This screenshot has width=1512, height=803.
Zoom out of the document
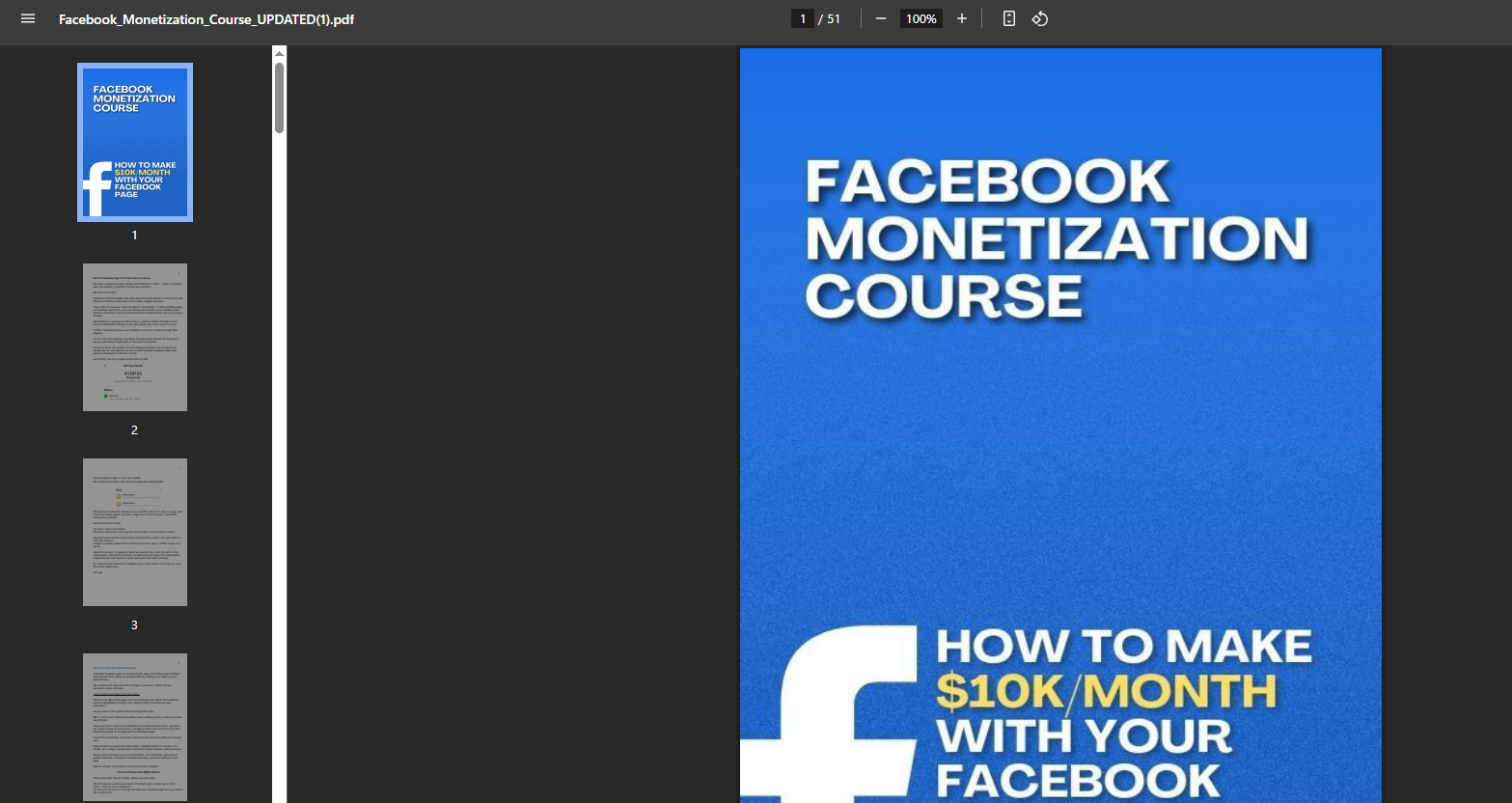(879, 18)
